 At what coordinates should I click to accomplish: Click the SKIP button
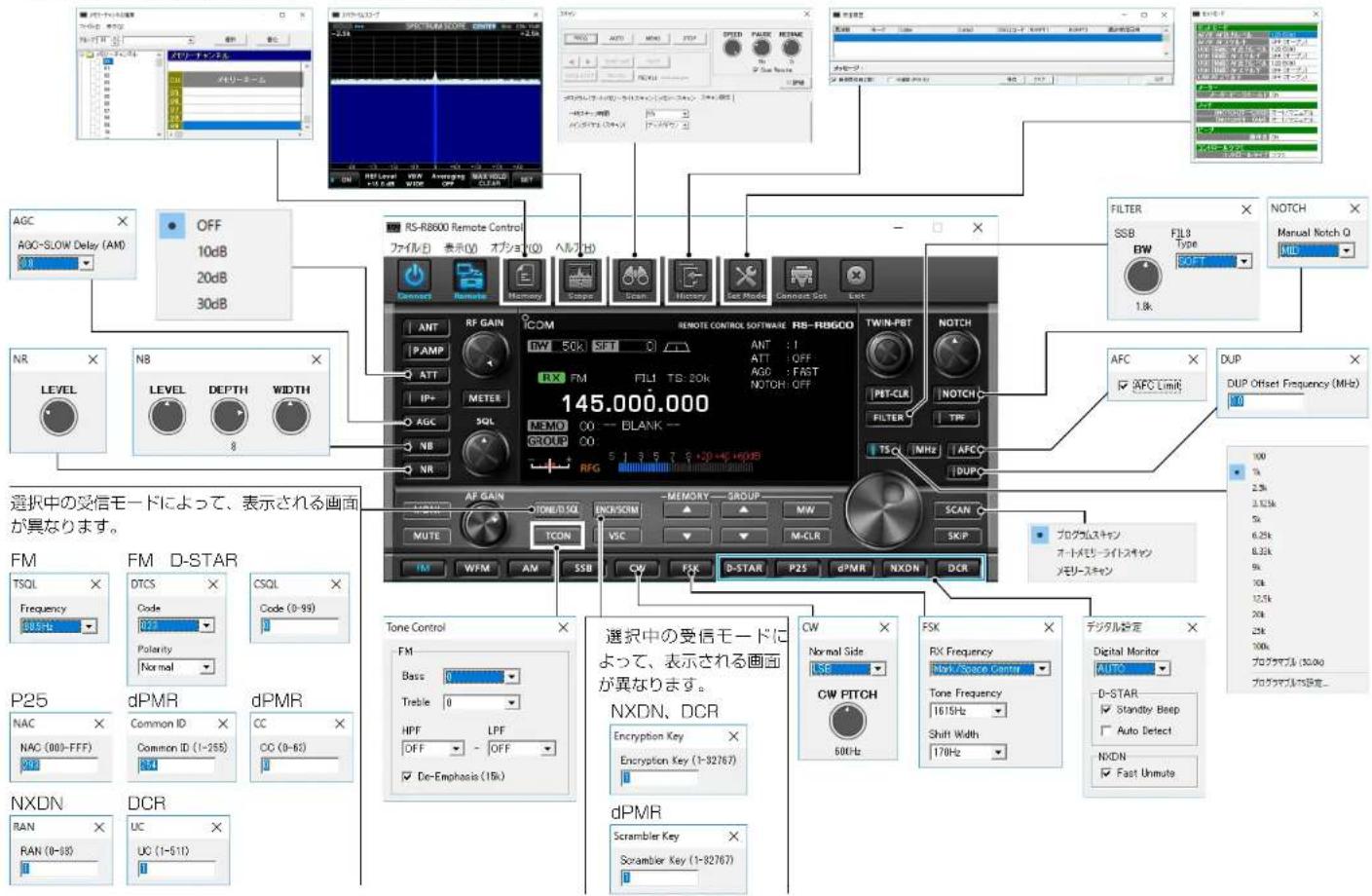(x=957, y=536)
